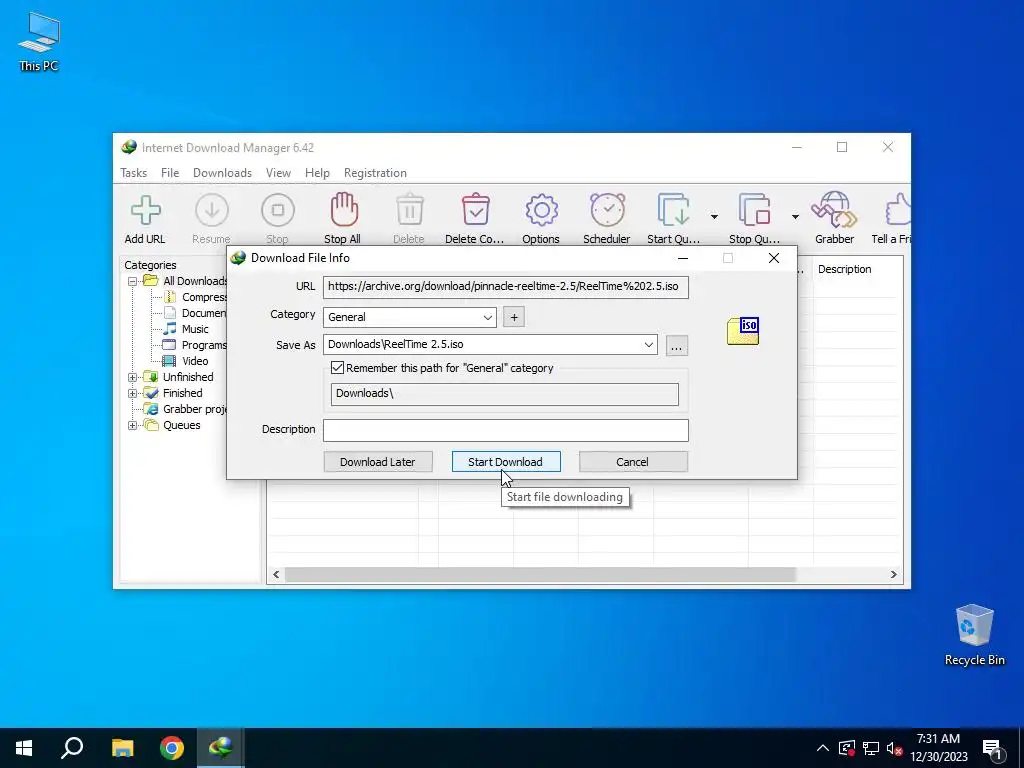Click the Download Later button
This screenshot has height=768, width=1024.
click(x=377, y=462)
